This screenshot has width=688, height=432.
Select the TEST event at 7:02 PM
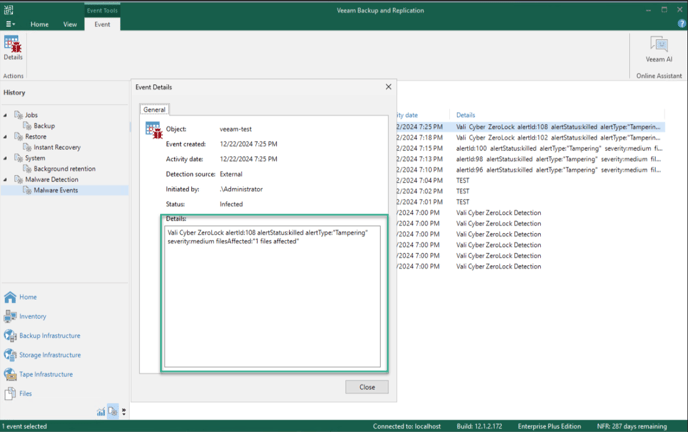[x=531, y=191]
